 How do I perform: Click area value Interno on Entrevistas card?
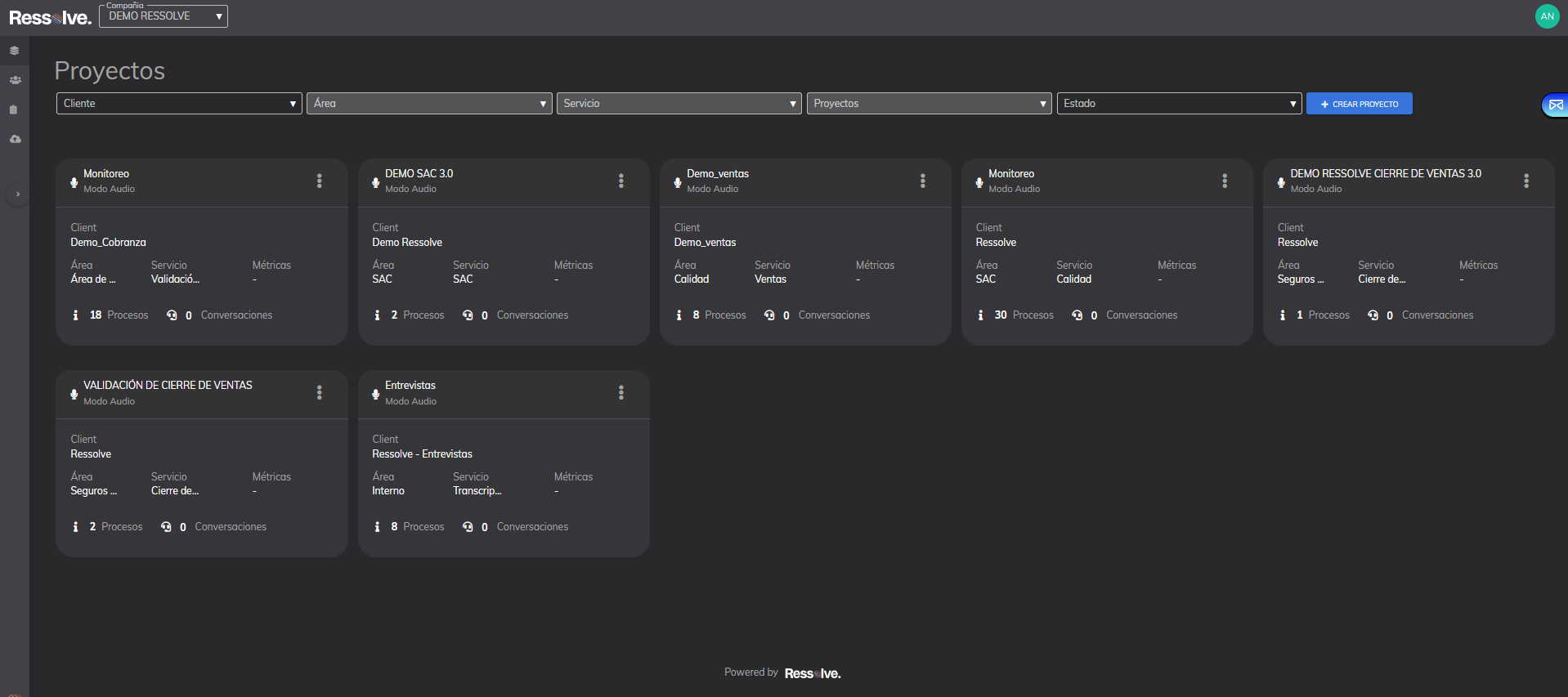[x=388, y=491]
